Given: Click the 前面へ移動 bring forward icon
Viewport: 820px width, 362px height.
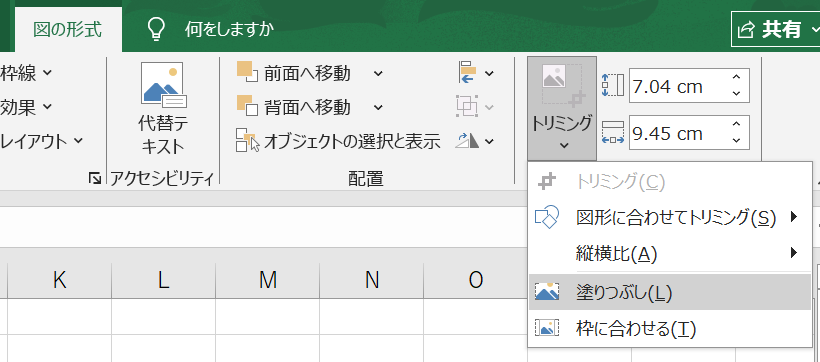Looking at the screenshot, I should [247, 72].
